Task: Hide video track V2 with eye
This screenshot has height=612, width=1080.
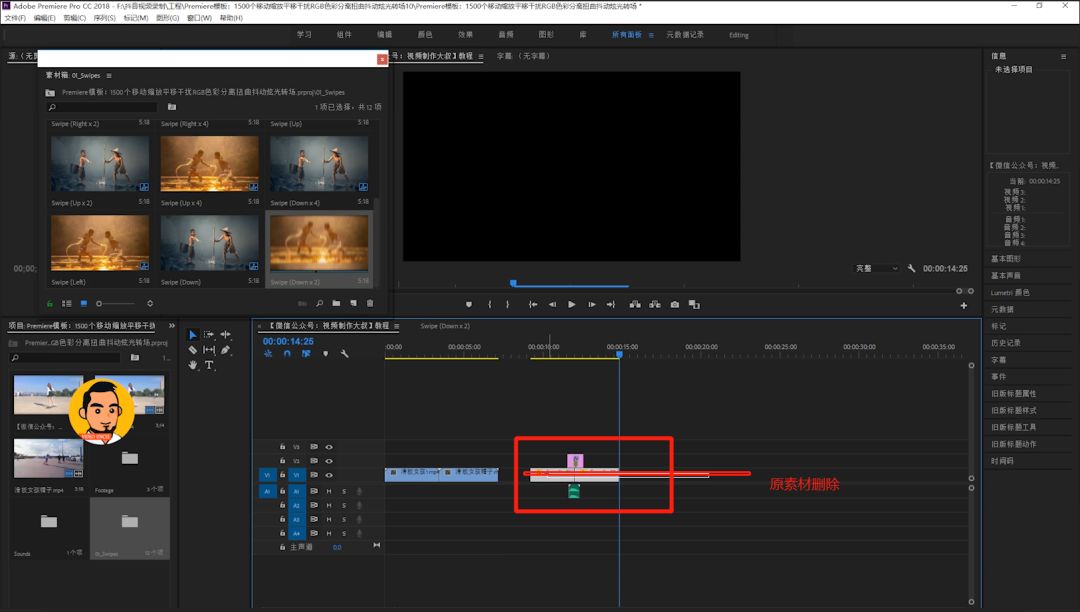Action: [x=329, y=461]
